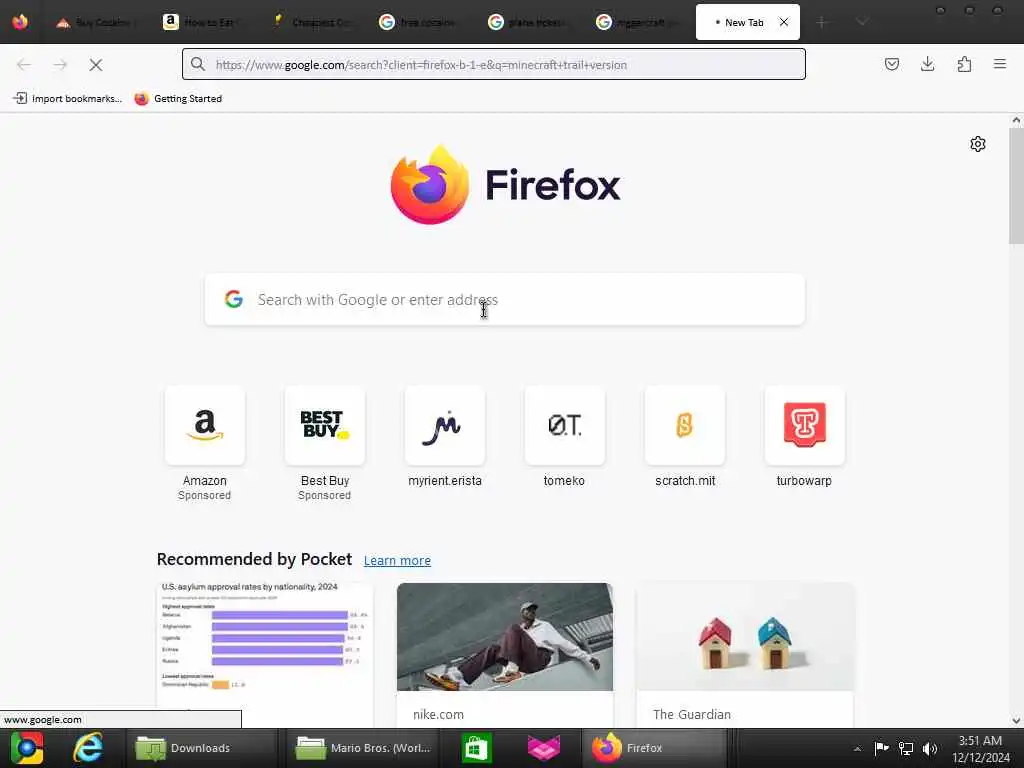This screenshot has height=768, width=1024.
Task: Open the Firefox hamburger application menu
Action: tap(1000, 64)
